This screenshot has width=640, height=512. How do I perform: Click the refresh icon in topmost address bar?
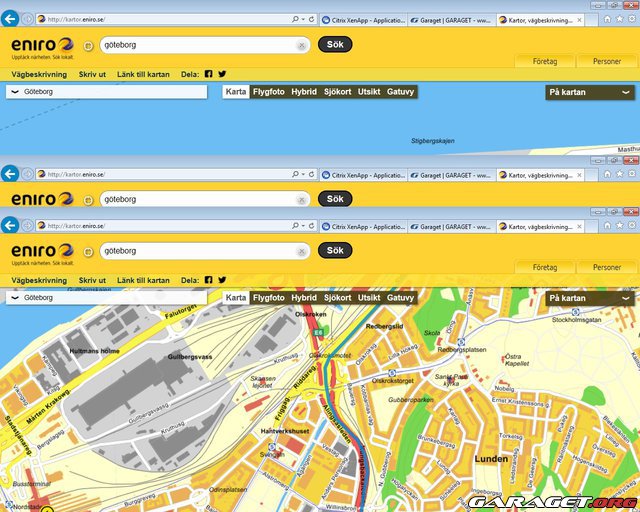[x=312, y=20]
